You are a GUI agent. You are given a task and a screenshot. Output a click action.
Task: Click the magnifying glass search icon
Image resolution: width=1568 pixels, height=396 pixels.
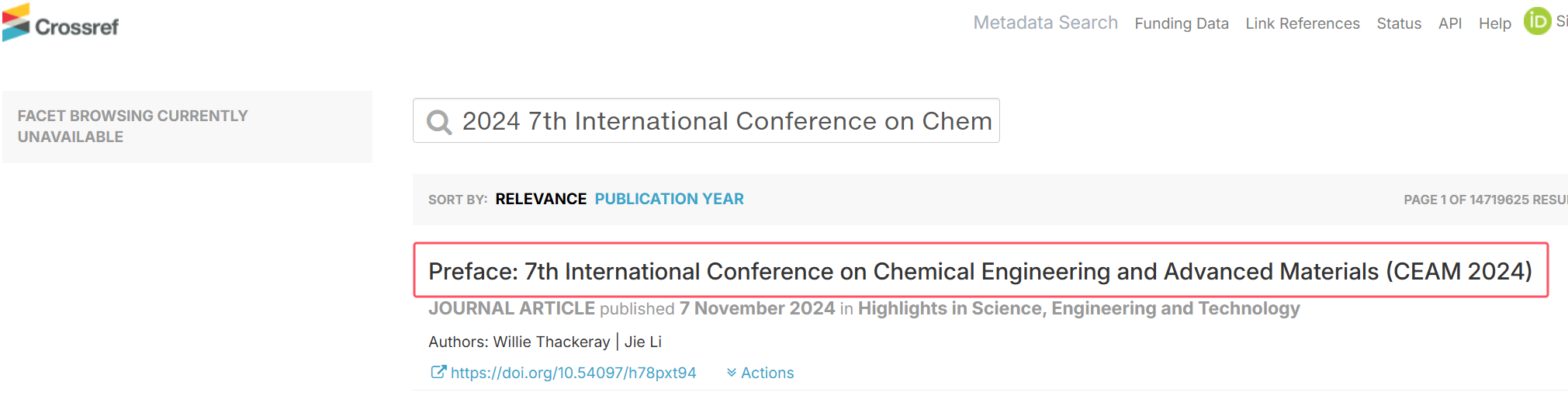[439, 122]
